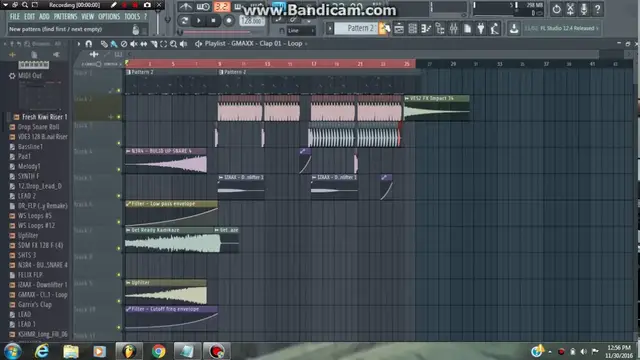Click the undo history power-shaped icon
Screen dimensions: 640x360
pyautogui.click(x=556, y=9)
